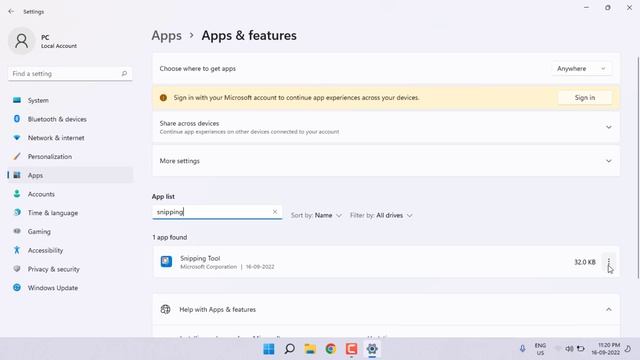640x360 pixels.
Task: Click the microphone icon in the system tray
Action: pos(522,349)
